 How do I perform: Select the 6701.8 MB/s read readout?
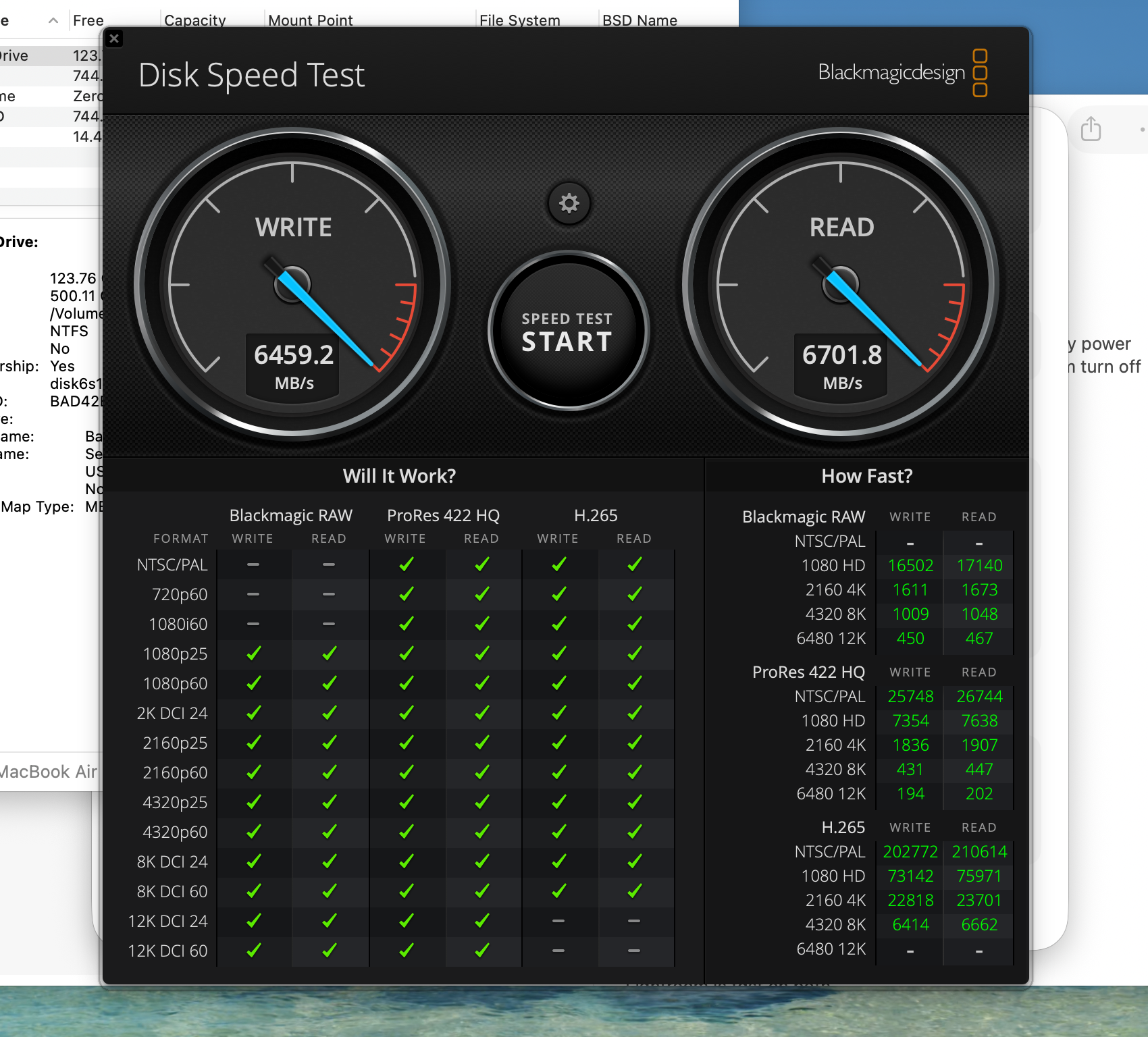(x=842, y=365)
